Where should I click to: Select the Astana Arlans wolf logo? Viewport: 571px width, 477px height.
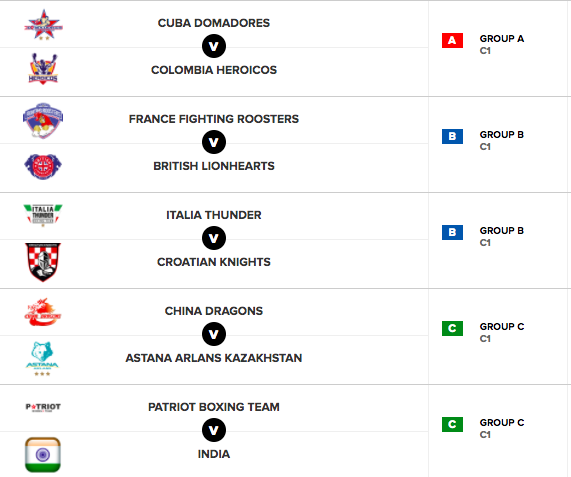(x=43, y=359)
